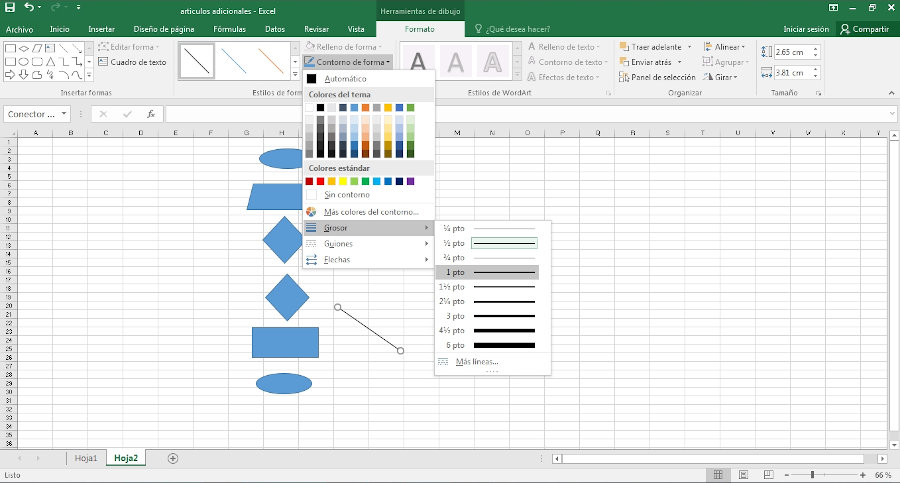Open Panel de selección
The image size is (900, 483).
657,77
